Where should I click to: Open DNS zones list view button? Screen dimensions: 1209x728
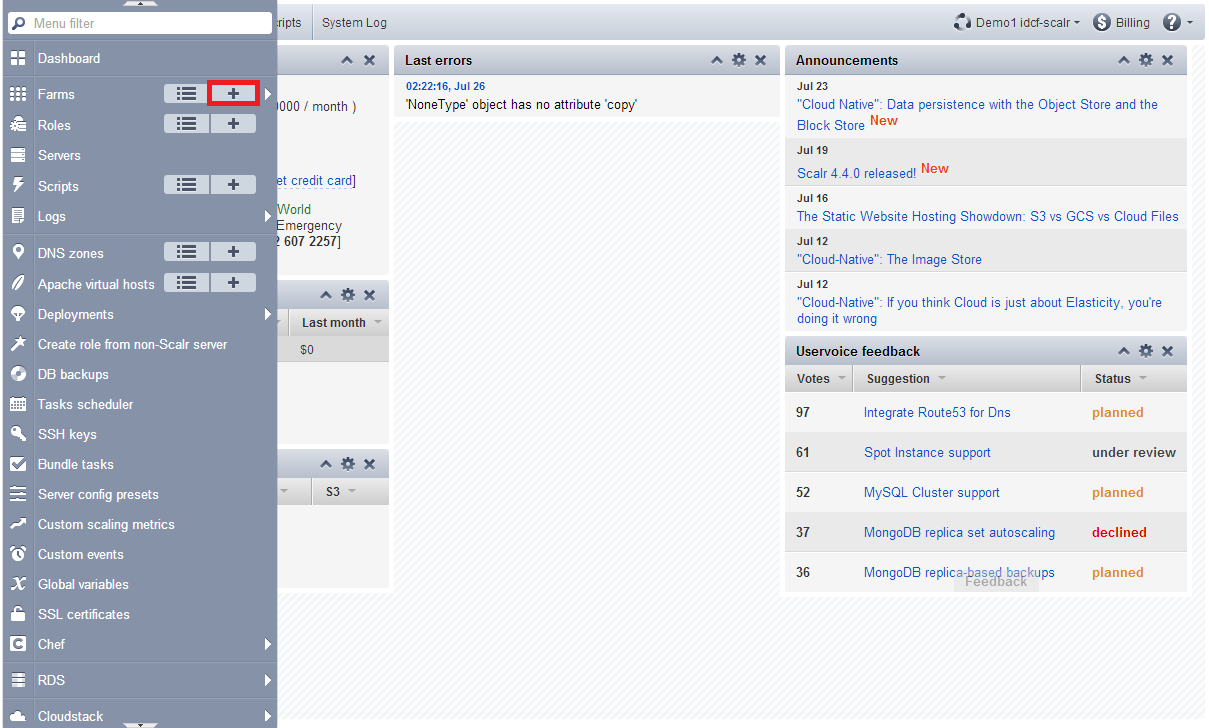186,252
